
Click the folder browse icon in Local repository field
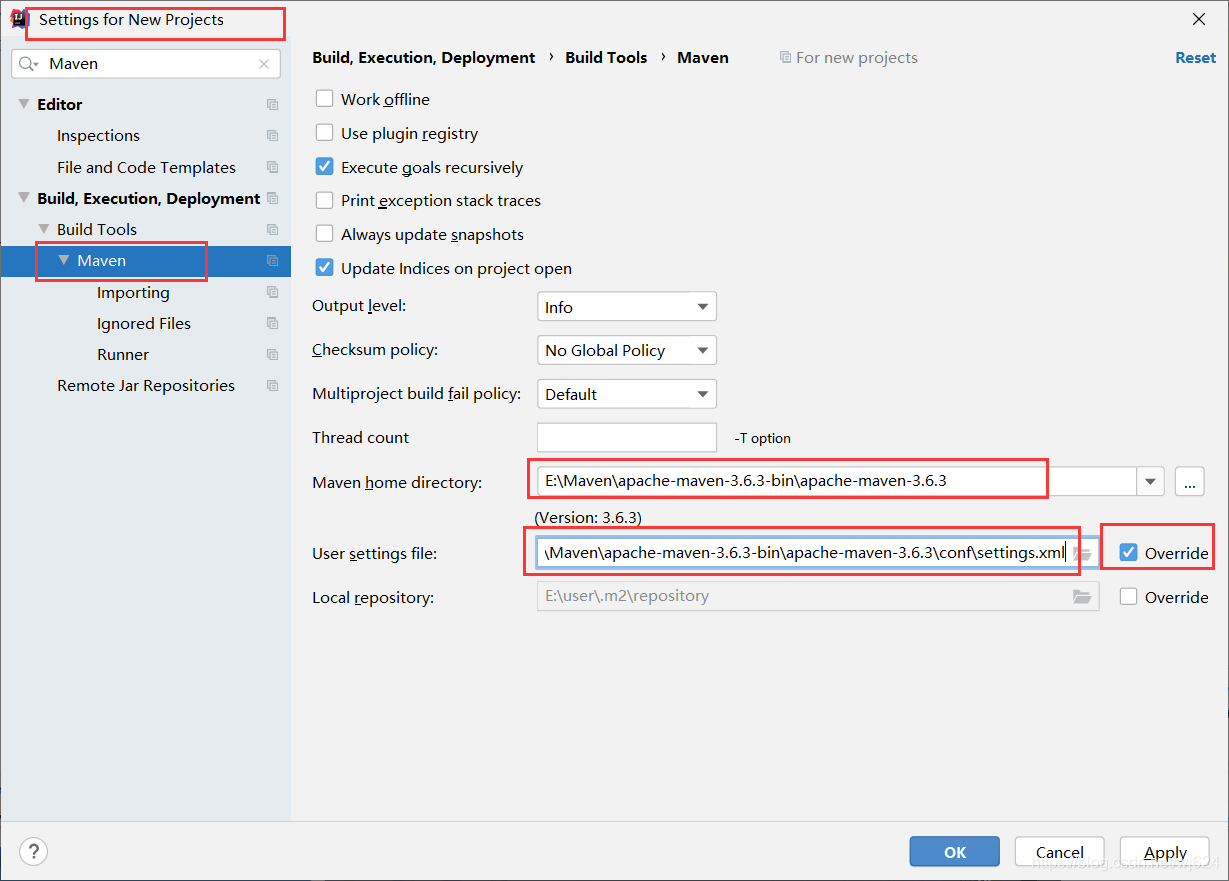(1082, 597)
